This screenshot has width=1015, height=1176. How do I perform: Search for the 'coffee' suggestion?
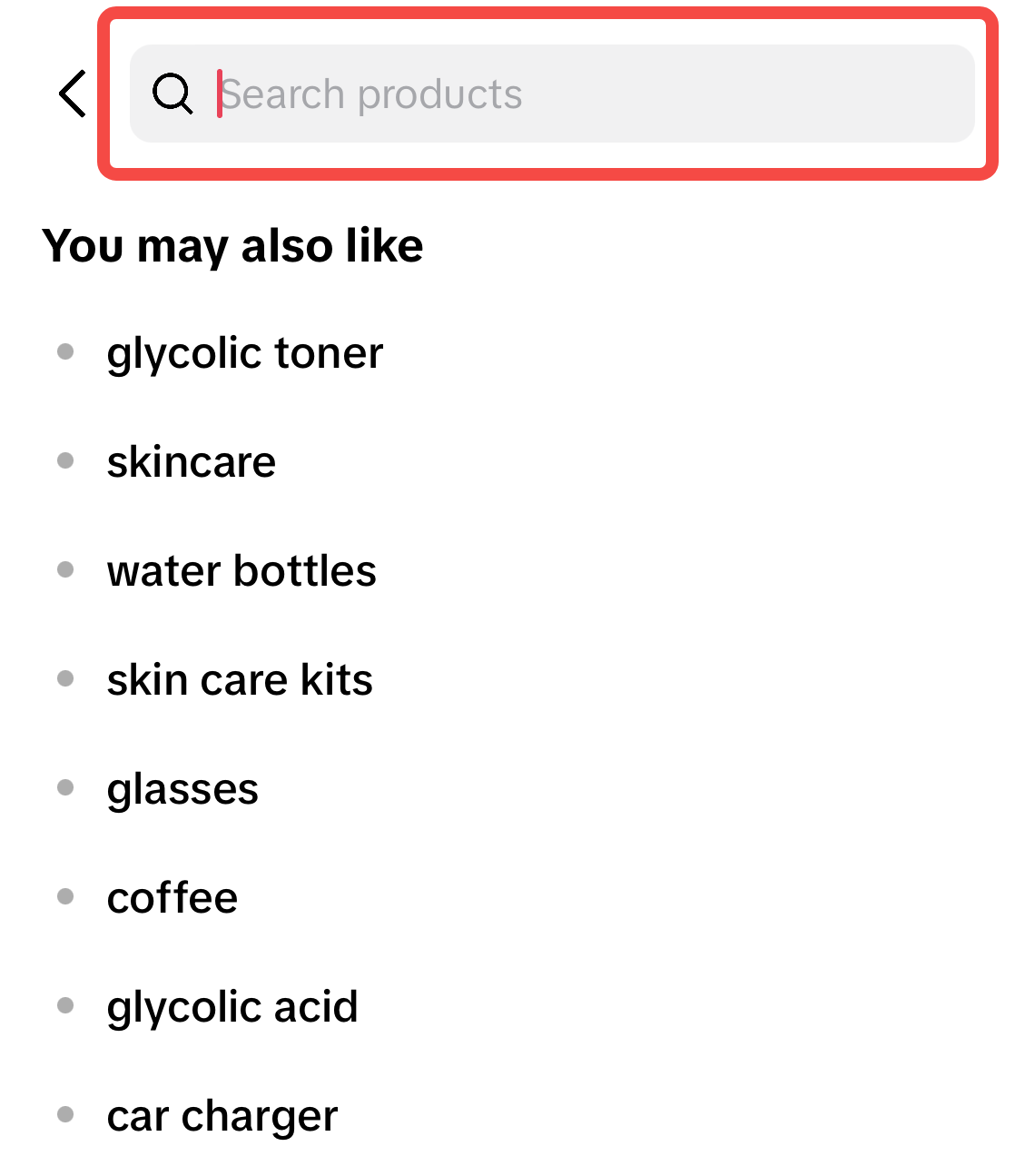[x=172, y=898]
